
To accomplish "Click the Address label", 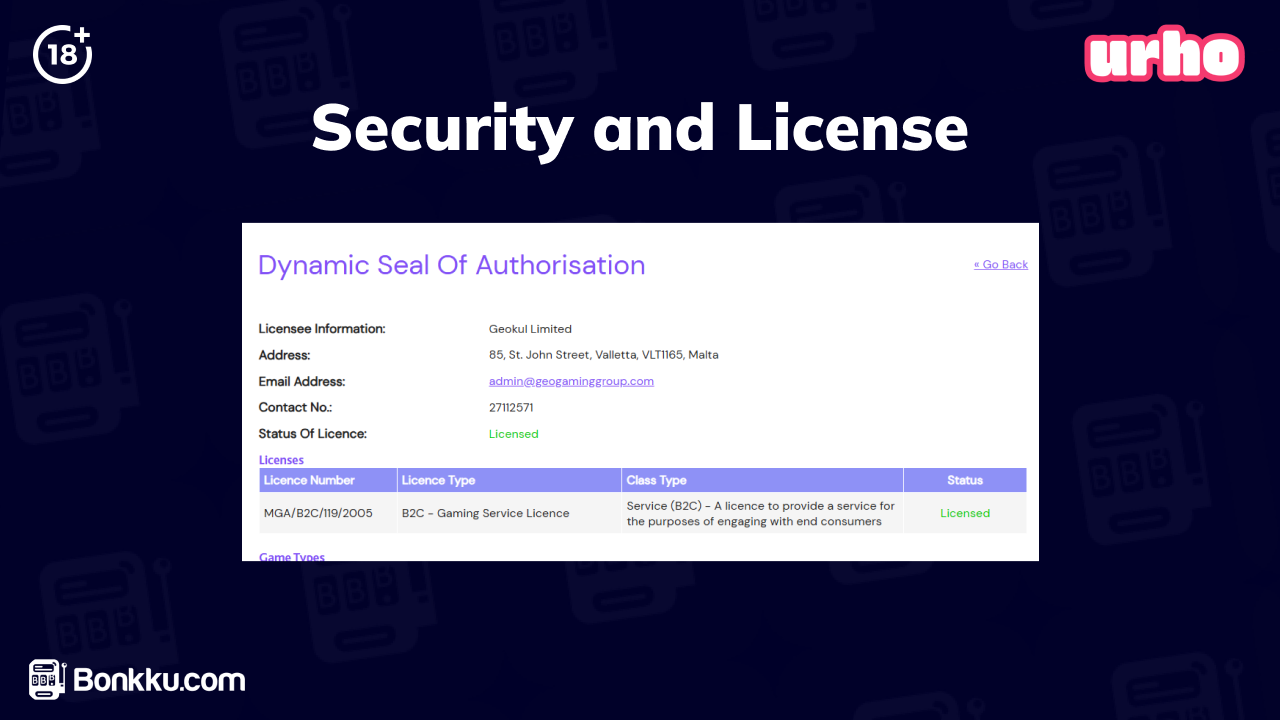I will click(285, 355).
